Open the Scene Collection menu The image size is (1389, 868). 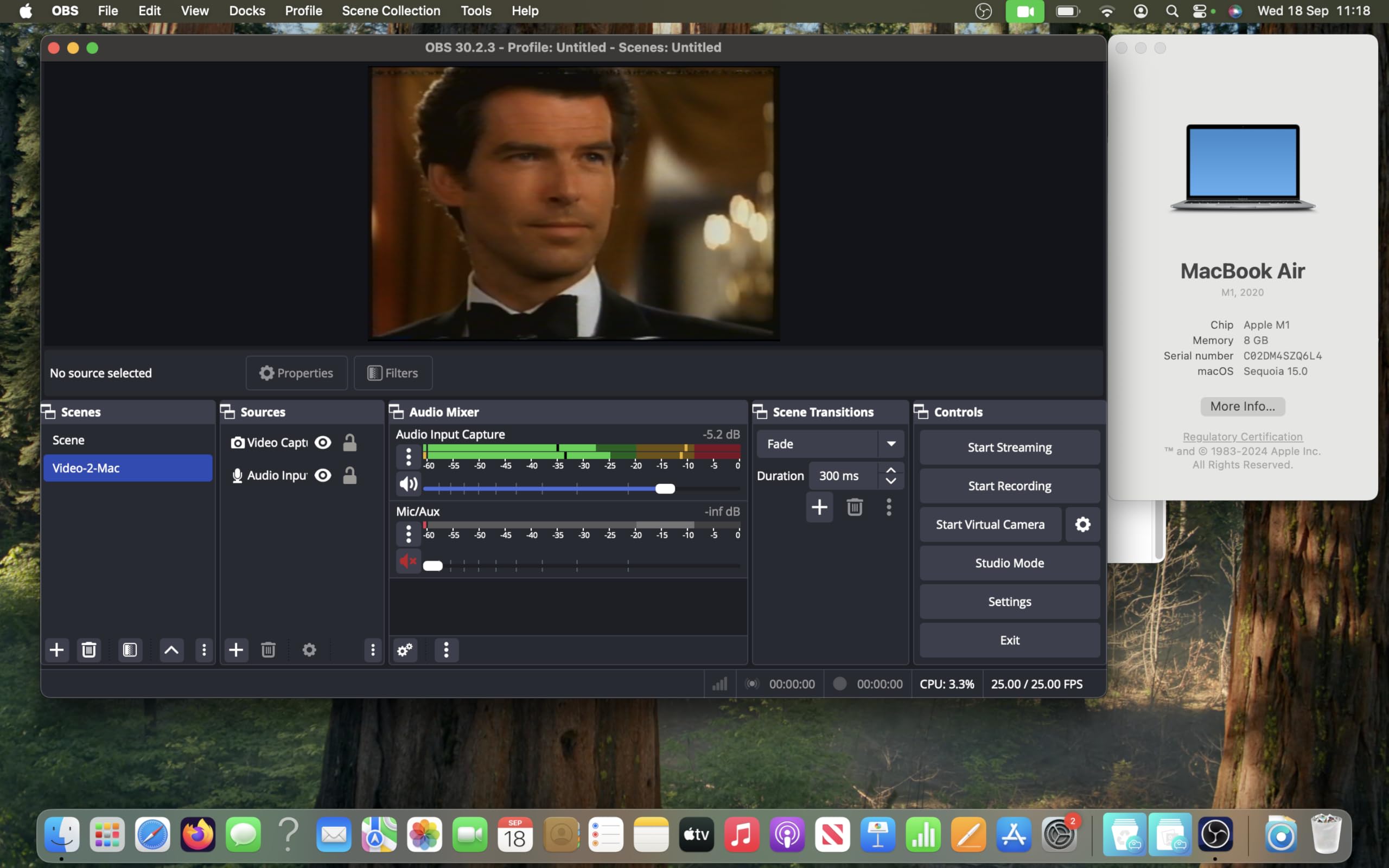click(x=391, y=11)
